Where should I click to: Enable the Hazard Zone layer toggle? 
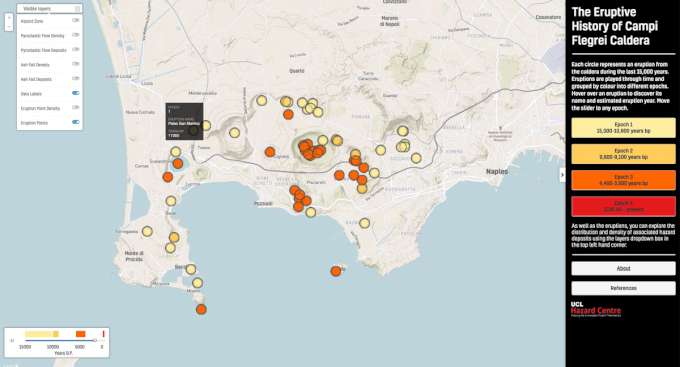(x=75, y=20)
